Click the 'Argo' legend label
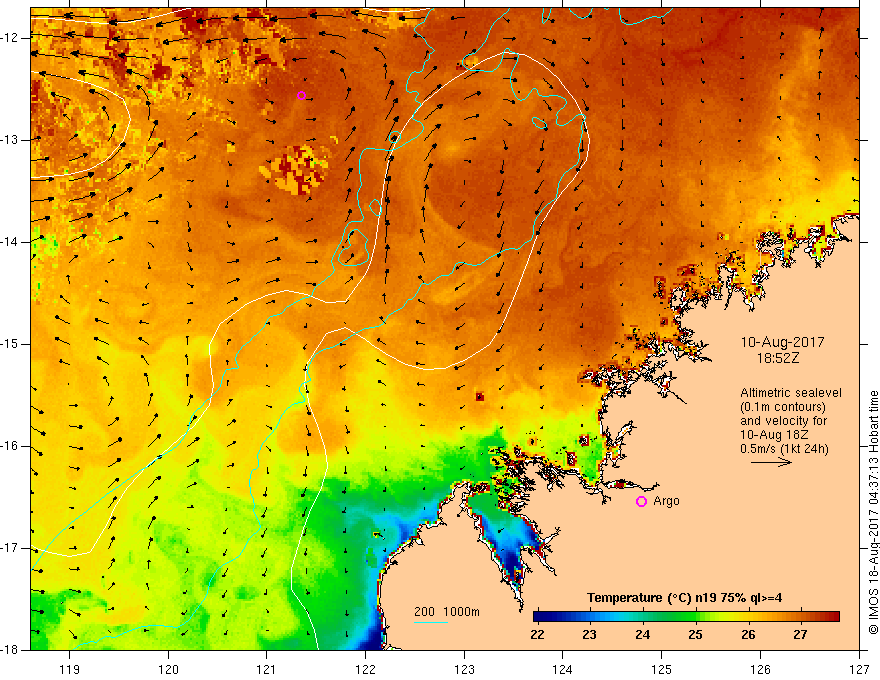 pyautogui.click(x=666, y=500)
